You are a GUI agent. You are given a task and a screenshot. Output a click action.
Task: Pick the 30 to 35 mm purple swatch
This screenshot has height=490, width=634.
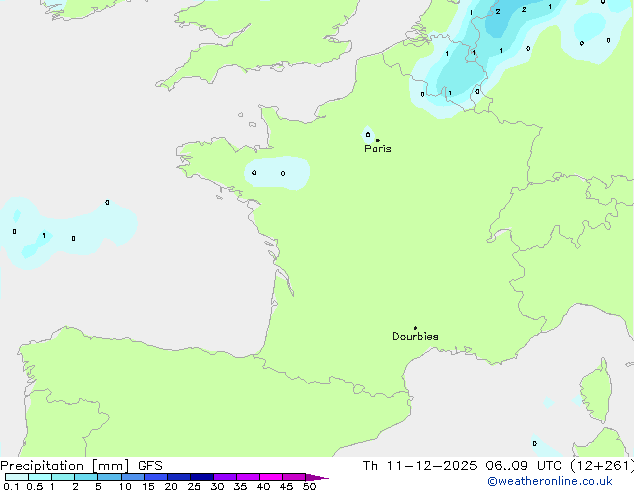[225, 477]
